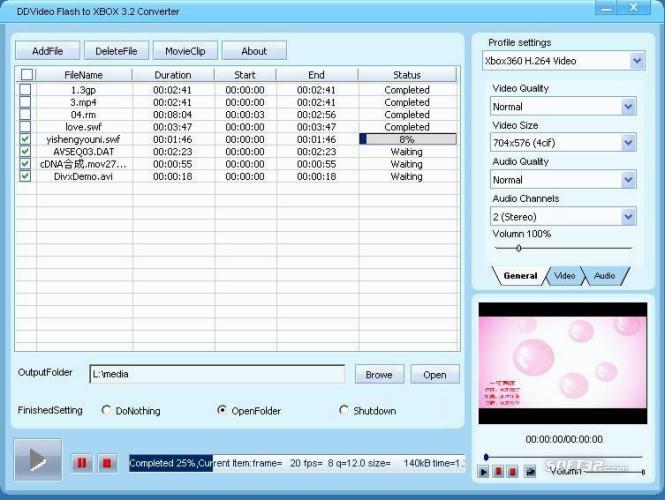The height and width of the screenshot is (500, 665).
Task: Select the DoNothing radio option
Action: [x=106, y=410]
